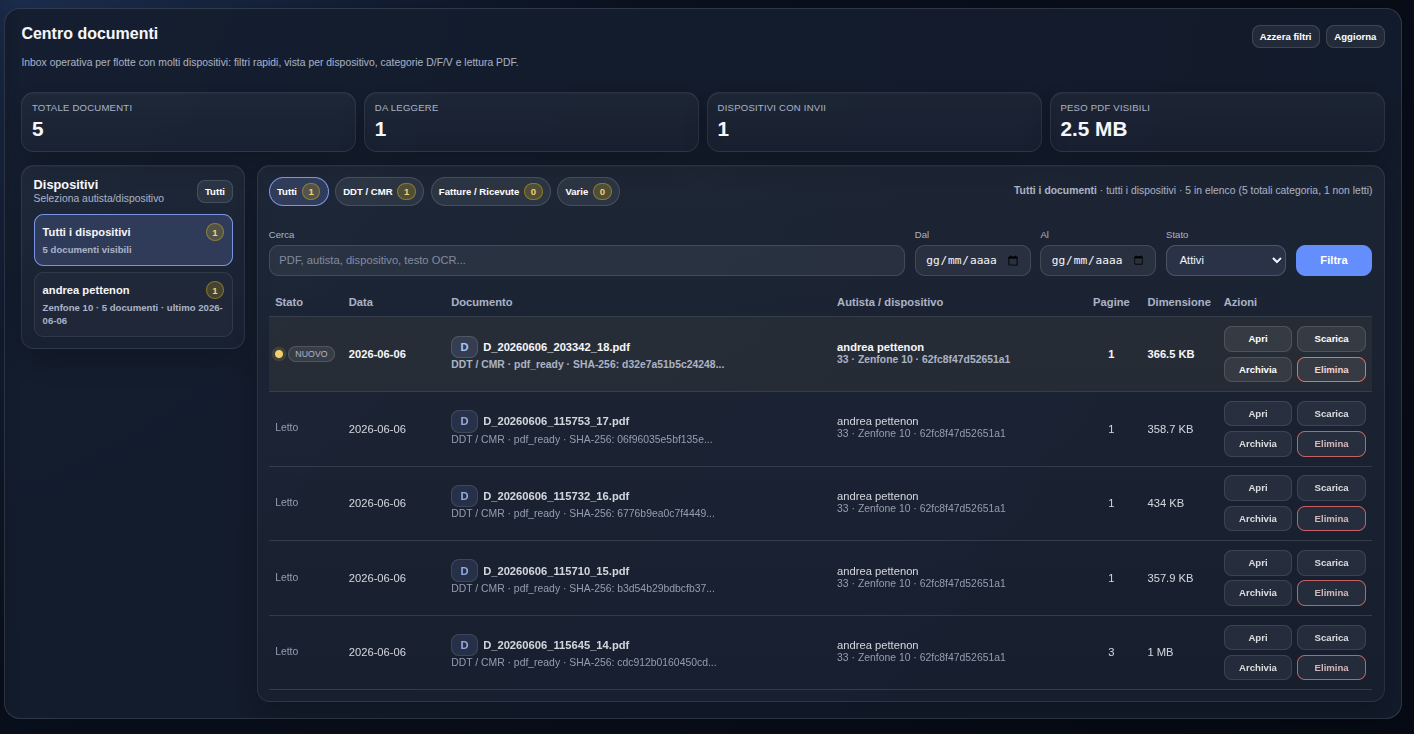This screenshot has height=734, width=1414.
Task: Delete D_20260606_115710_15.pdf with Elimina
Action: (1331, 593)
